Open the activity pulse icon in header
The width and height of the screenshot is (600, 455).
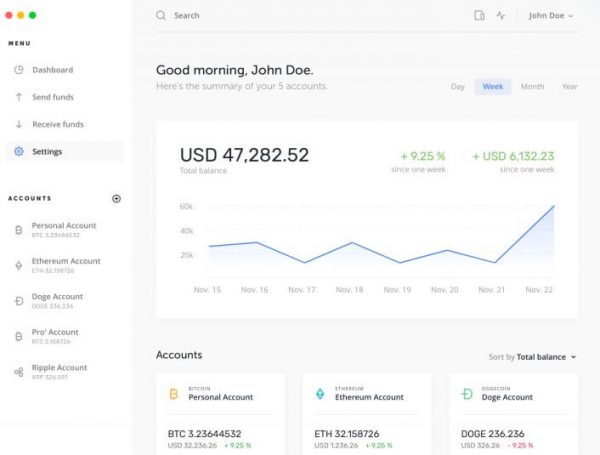tap(500, 16)
